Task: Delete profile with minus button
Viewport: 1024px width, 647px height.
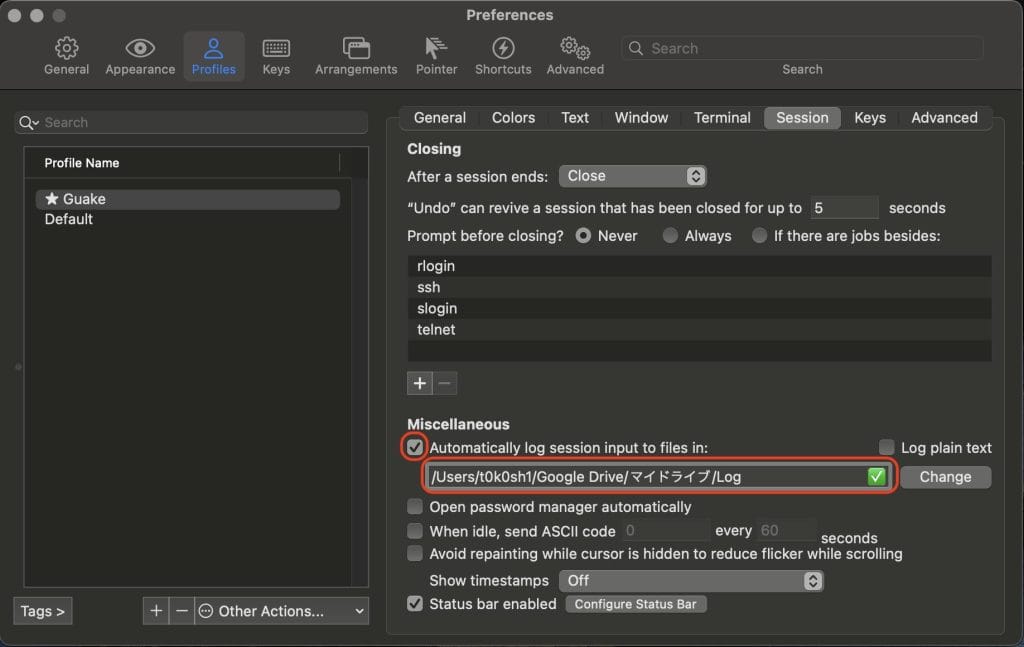Action: click(182, 611)
